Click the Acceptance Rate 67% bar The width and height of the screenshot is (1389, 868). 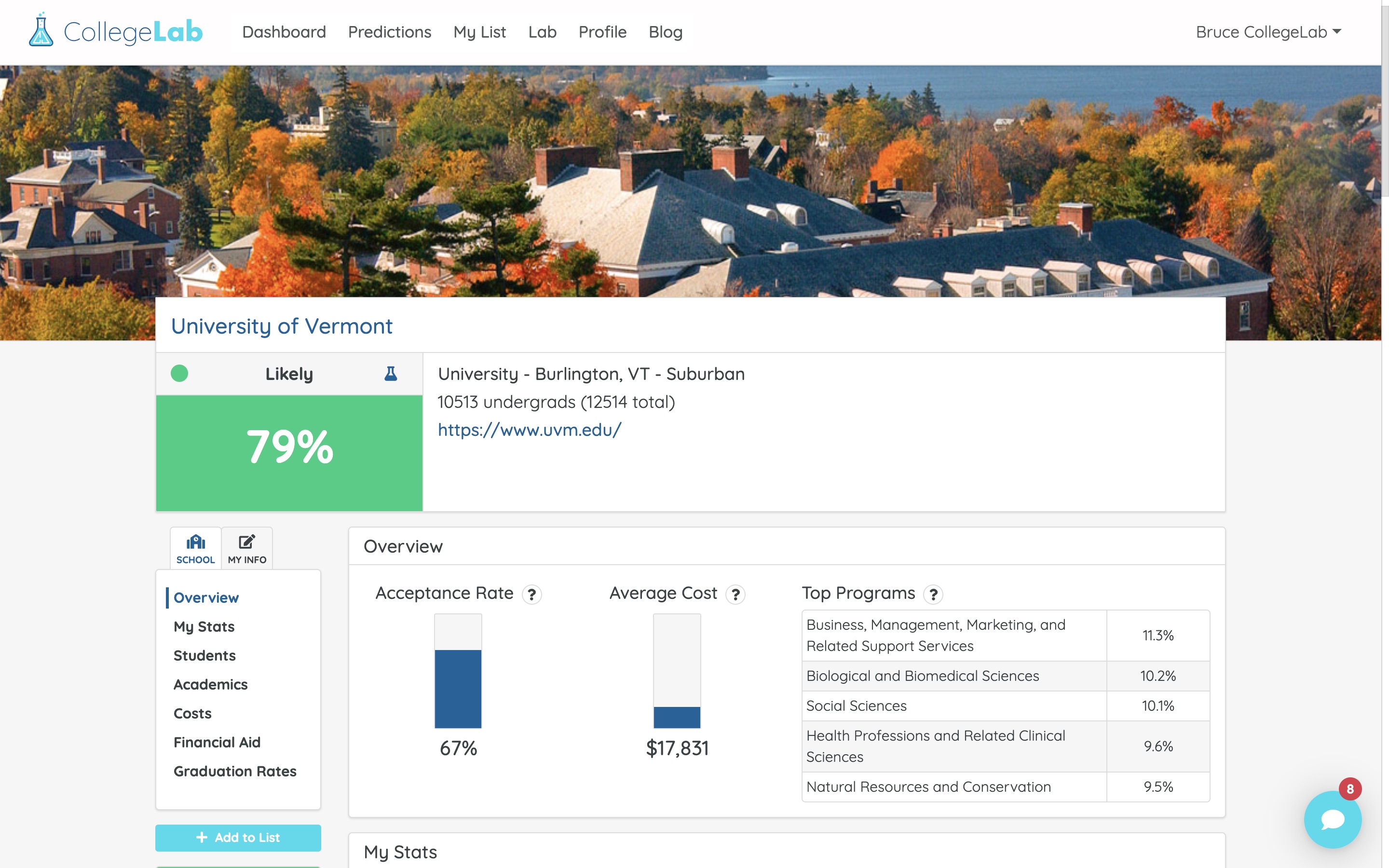pyautogui.click(x=458, y=671)
